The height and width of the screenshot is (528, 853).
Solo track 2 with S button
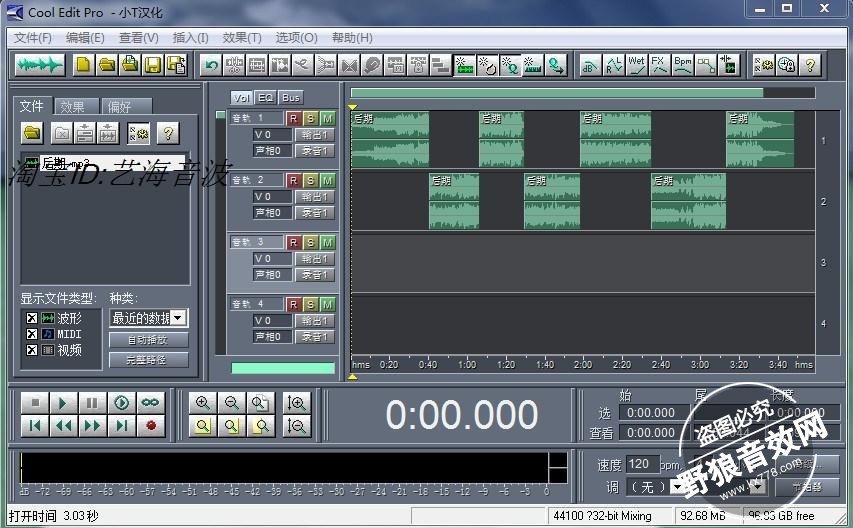pos(310,181)
